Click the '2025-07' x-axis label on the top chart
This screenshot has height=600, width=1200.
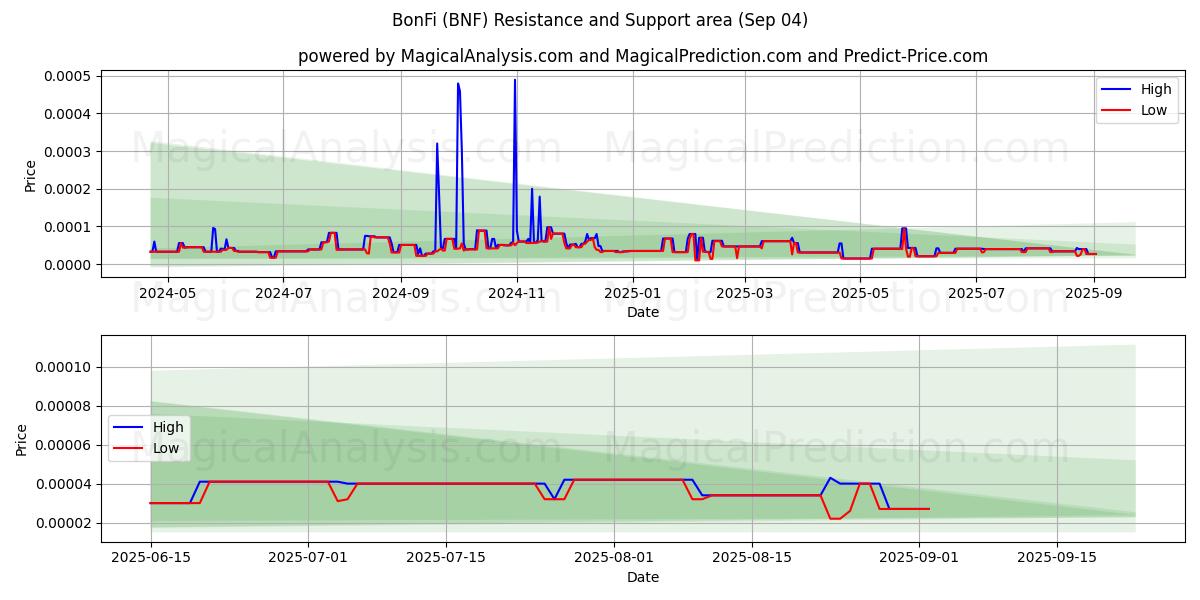tap(975, 293)
